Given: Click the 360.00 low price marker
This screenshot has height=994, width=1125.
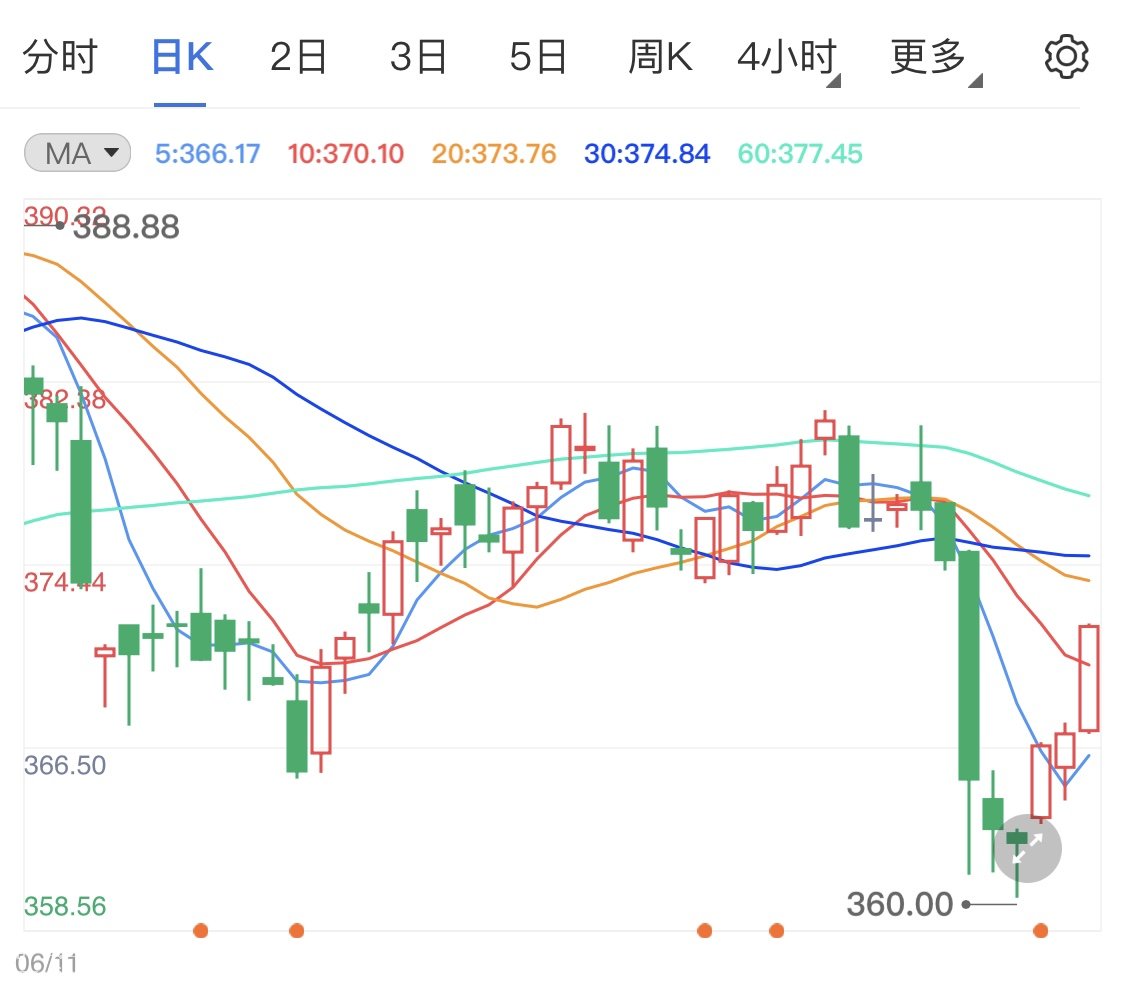Looking at the screenshot, I should (900, 904).
